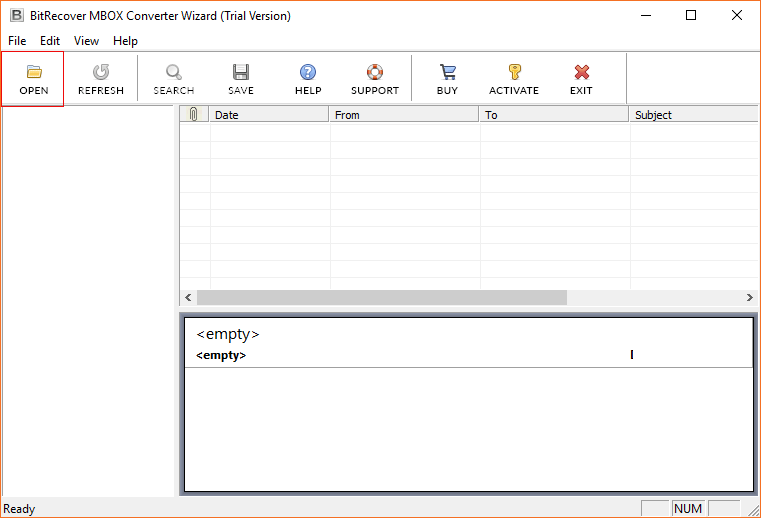Click the NUM indicator in status bar
The width and height of the screenshot is (761, 518).
pyautogui.click(x=688, y=508)
